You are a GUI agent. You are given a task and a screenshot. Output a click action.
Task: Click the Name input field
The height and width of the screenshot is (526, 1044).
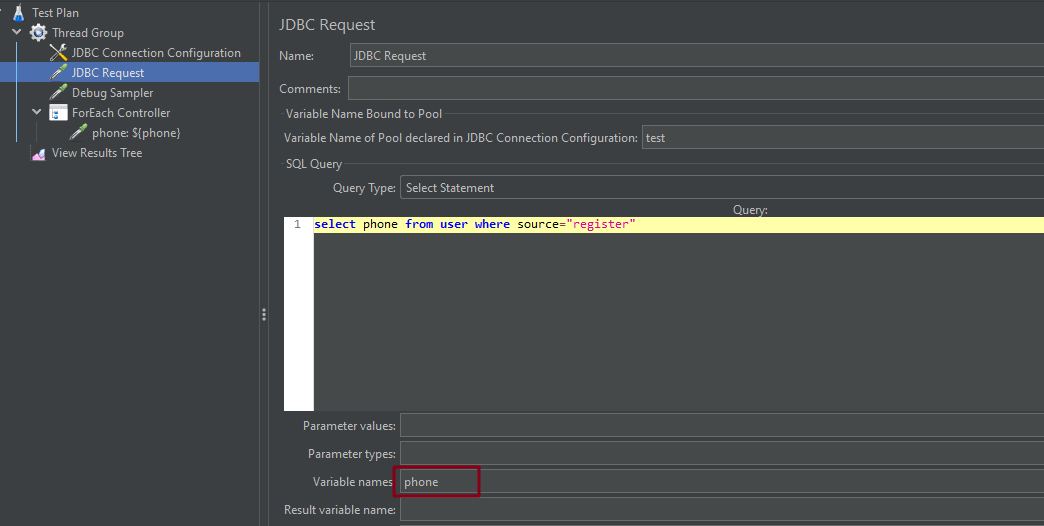696,56
